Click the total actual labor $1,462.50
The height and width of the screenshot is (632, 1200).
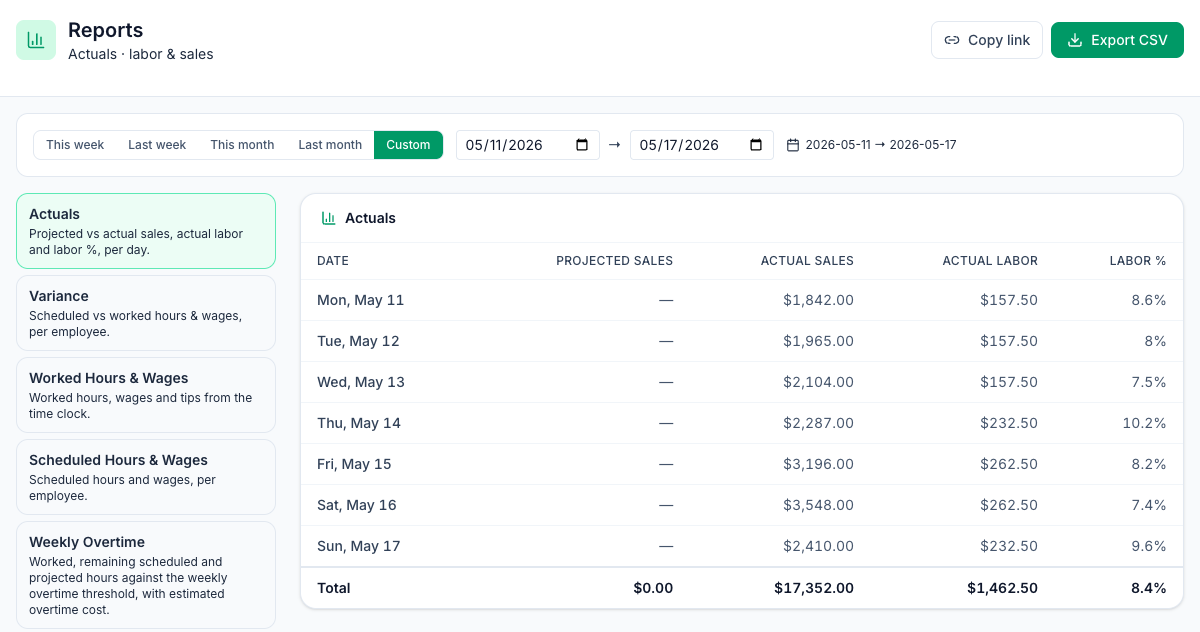pyautogui.click(x=1002, y=588)
